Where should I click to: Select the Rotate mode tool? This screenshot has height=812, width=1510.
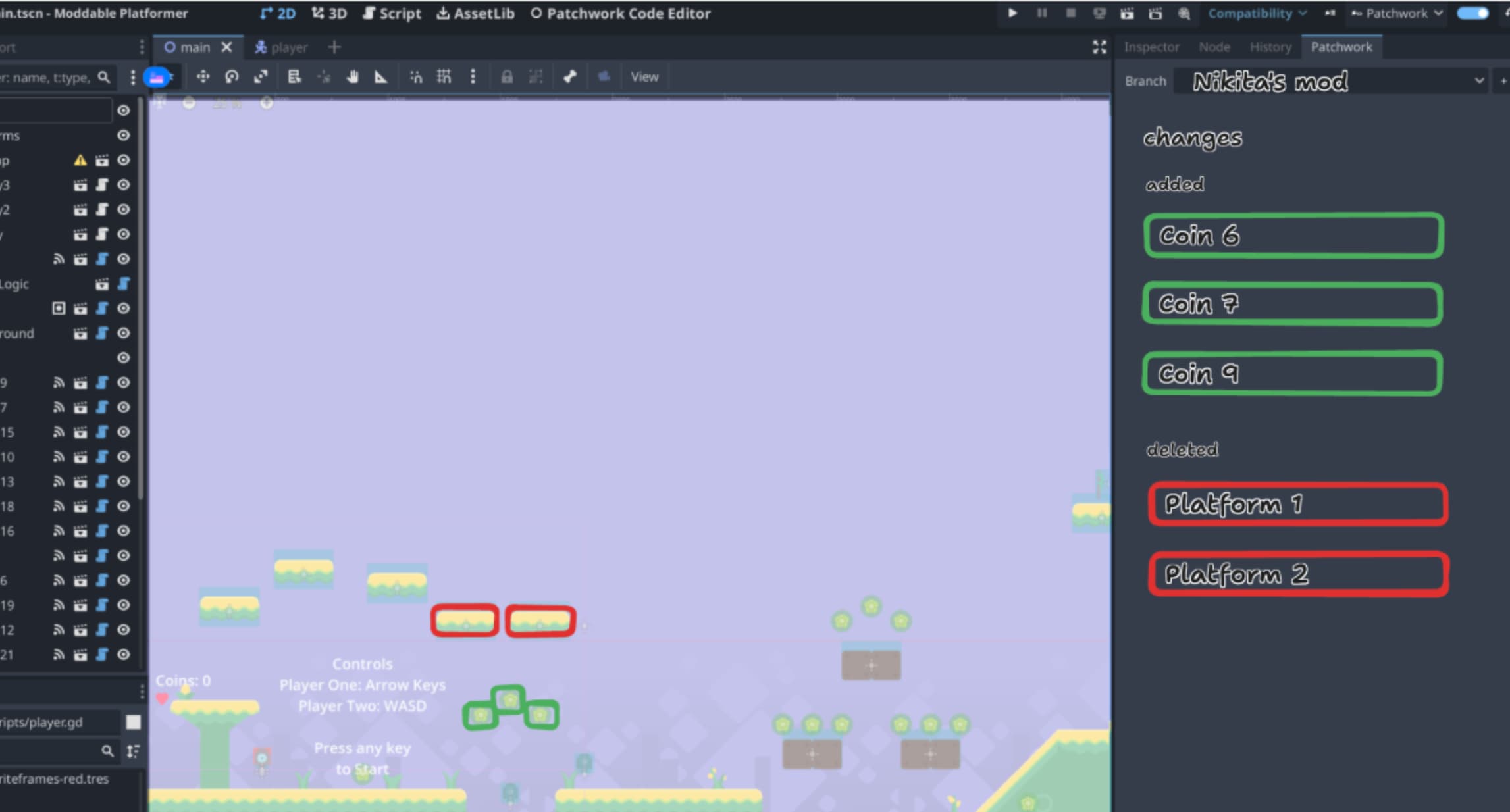tap(232, 77)
